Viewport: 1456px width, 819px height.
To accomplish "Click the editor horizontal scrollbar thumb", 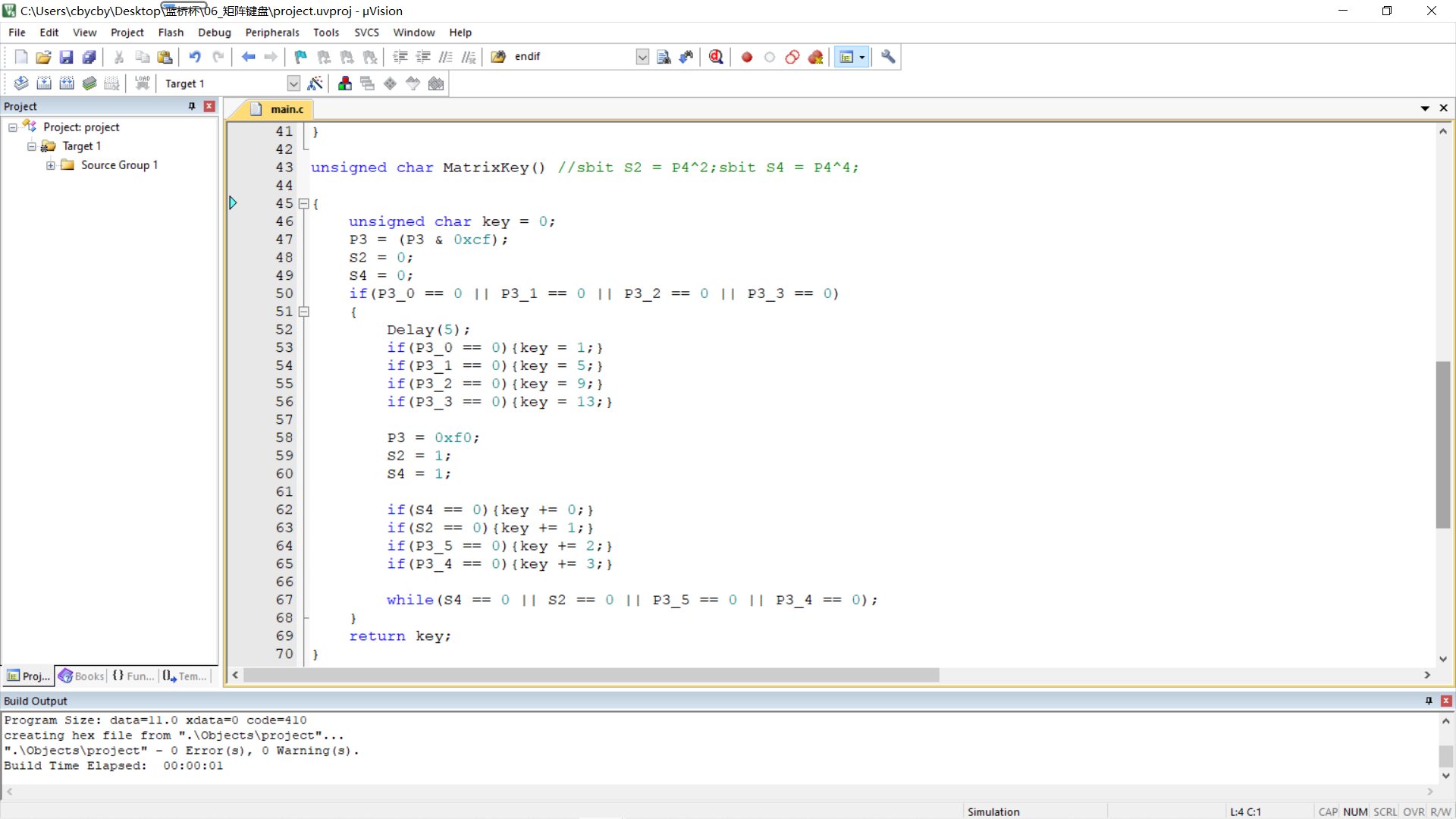I will coord(591,675).
